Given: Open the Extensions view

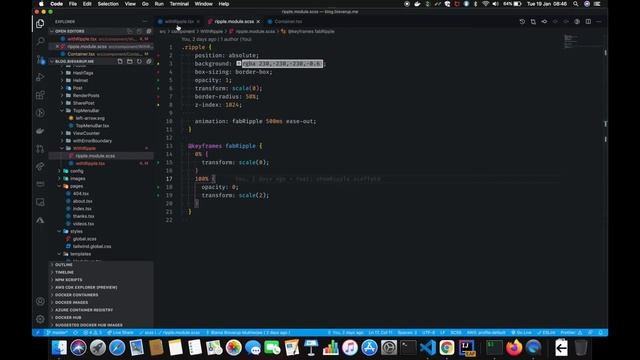Looking at the screenshot, I should (40, 95).
